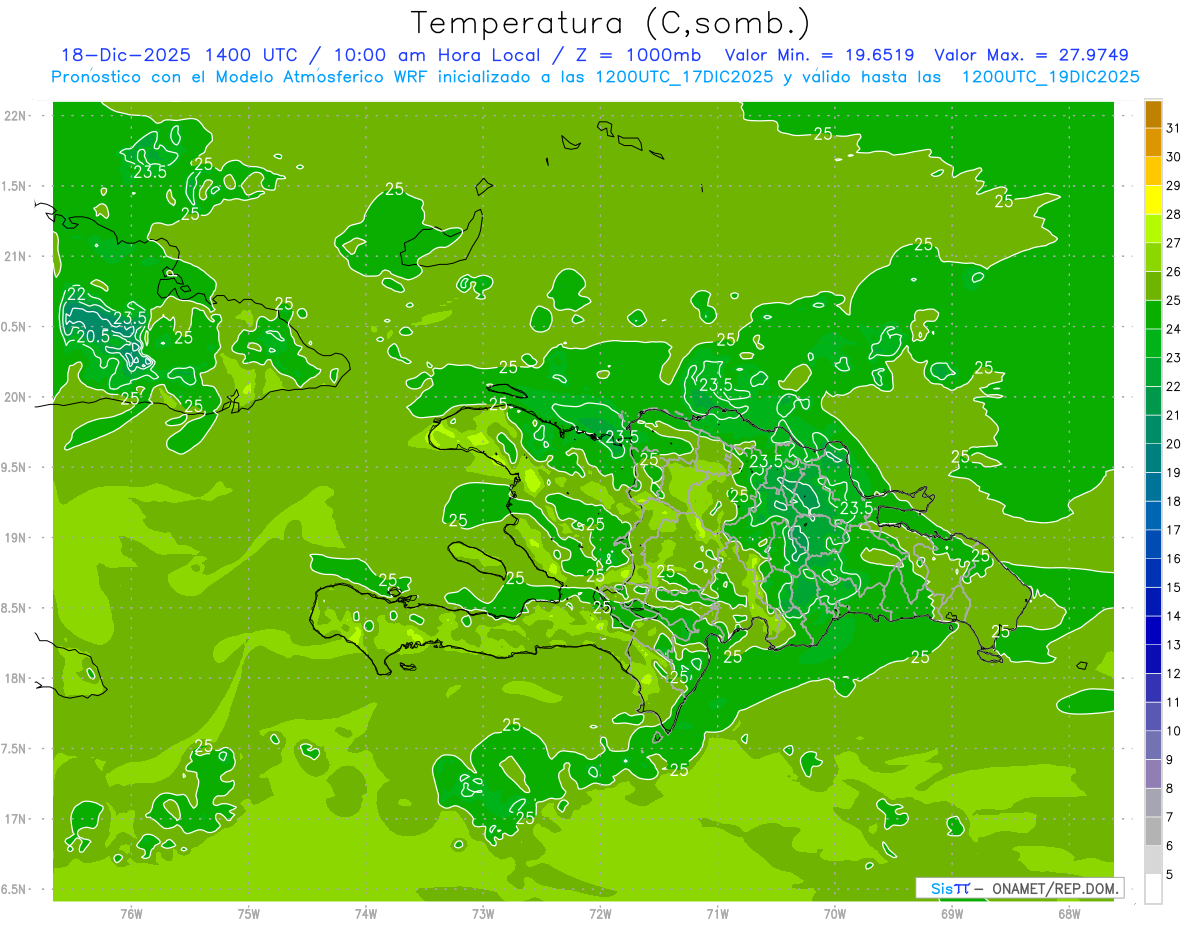Click the '20.5' contour label on map
The width and height of the screenshot is (1200, 927).
(x=92, y=337)
